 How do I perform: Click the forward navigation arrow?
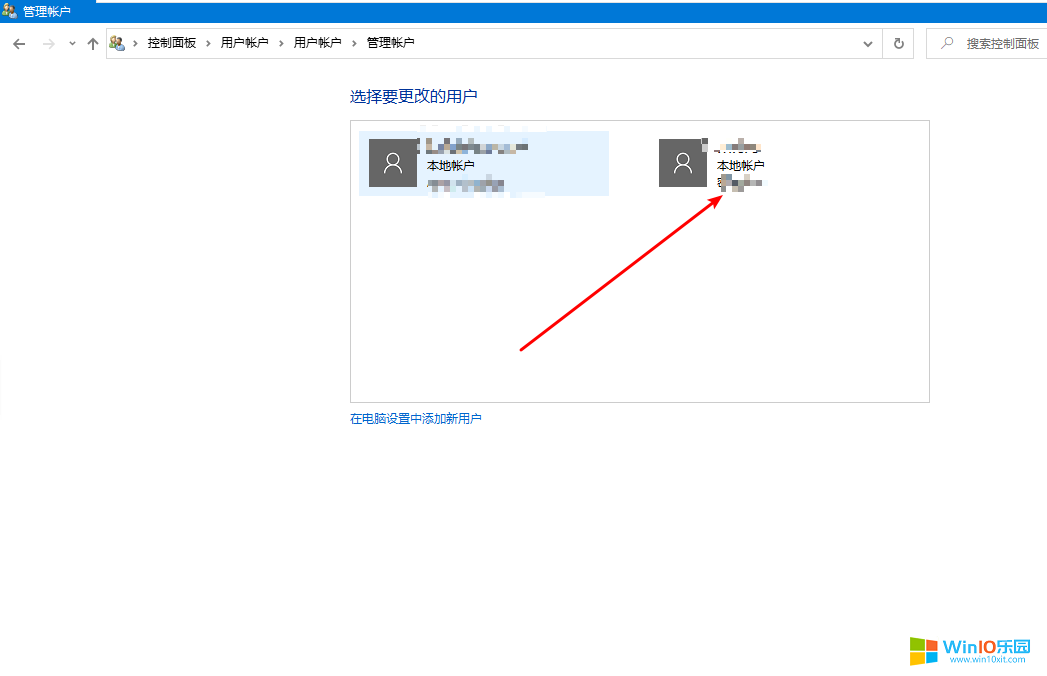48,44
